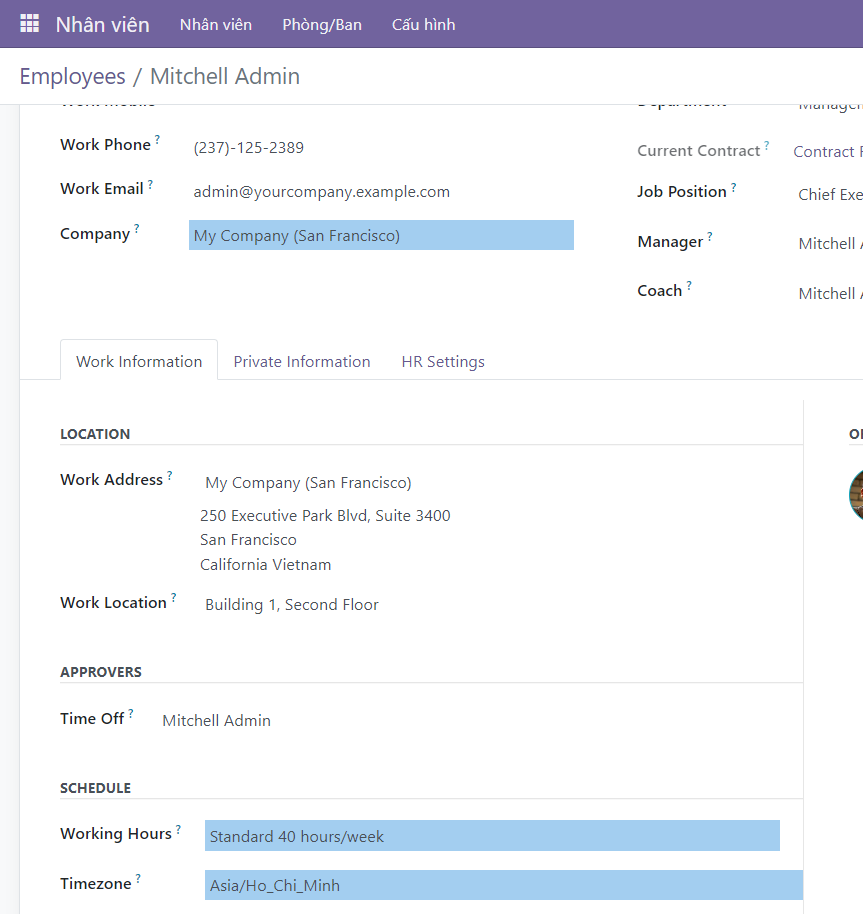Open the Company dropdown field
Viewport: 863px width, 914px height.
coord(381,236)
